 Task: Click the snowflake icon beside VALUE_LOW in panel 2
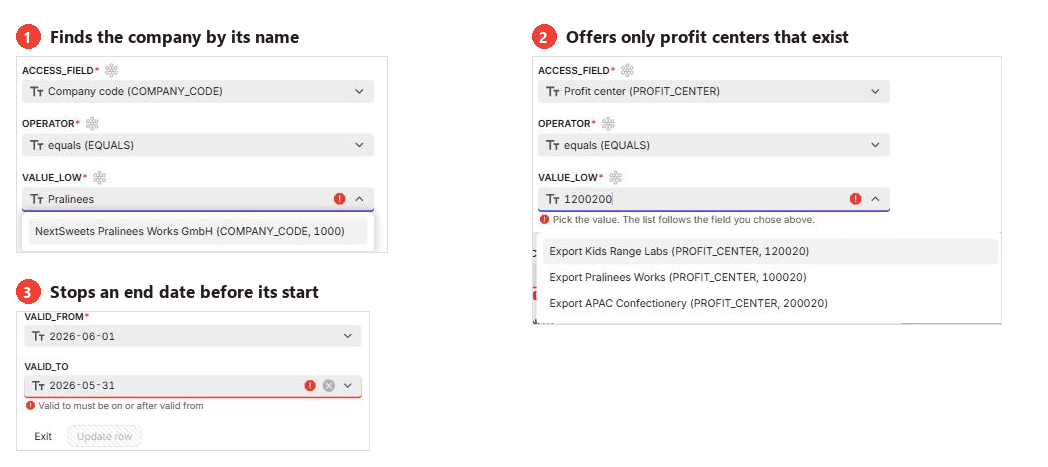pyautogui.click(x=616, y=177)
